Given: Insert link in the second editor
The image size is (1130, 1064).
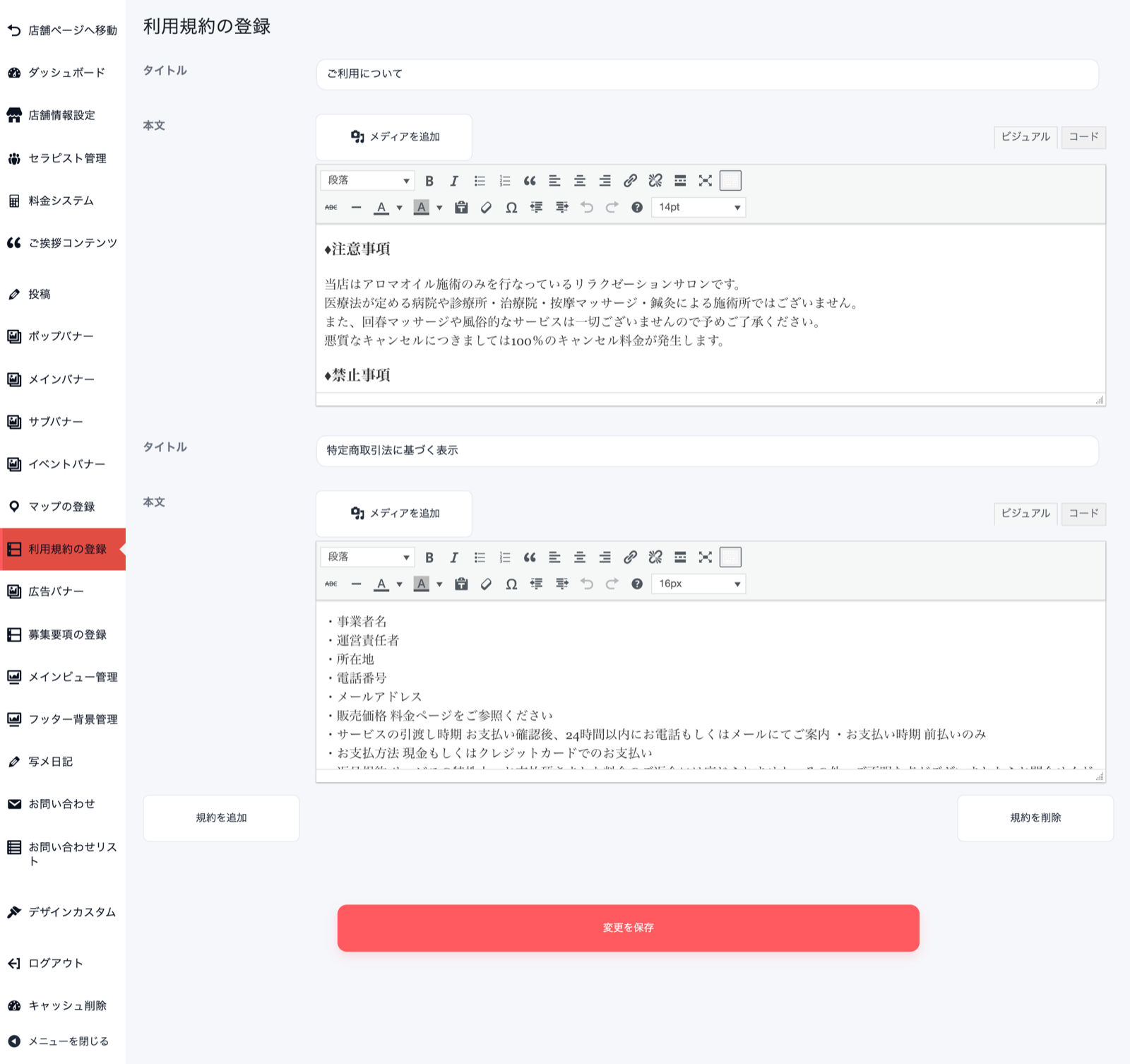Looking at the screenshot, I should coord(630,557).
